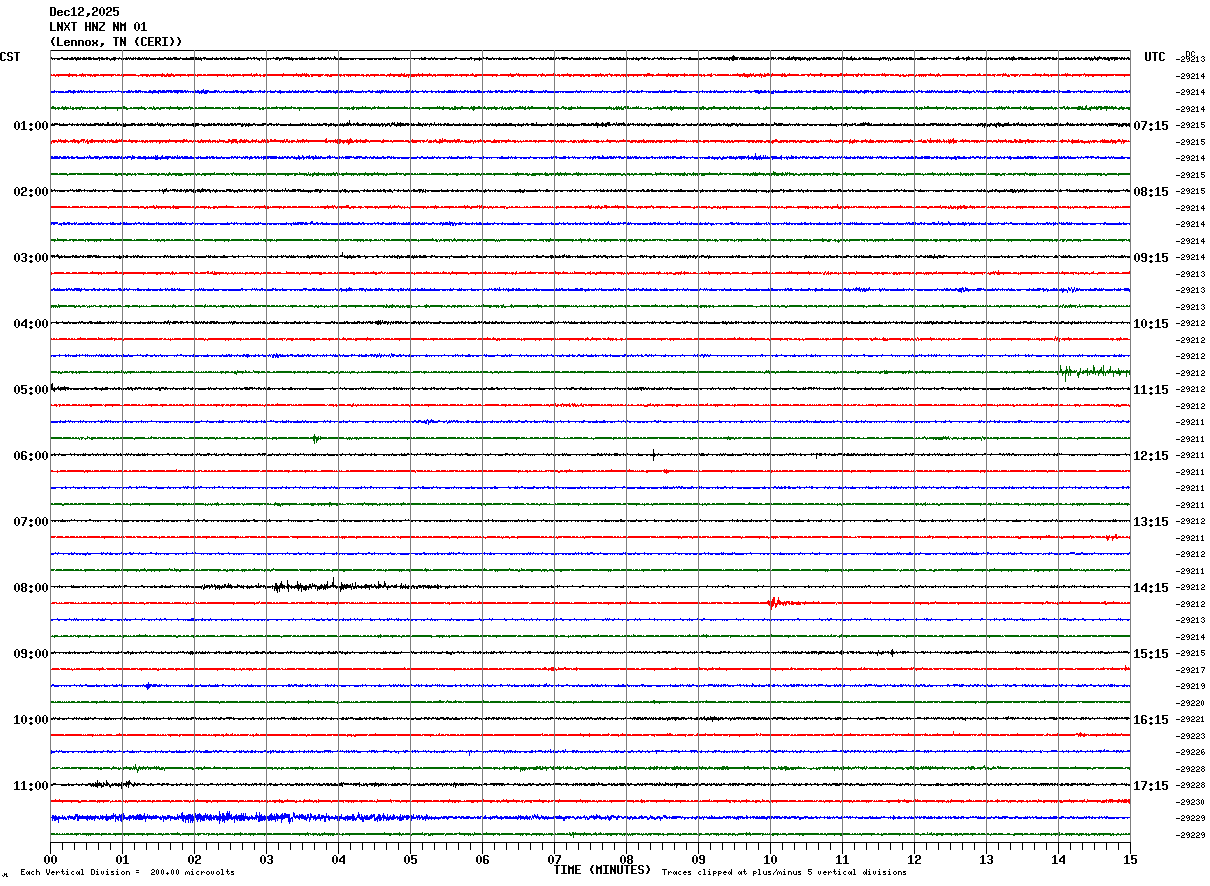Click the 15:15 UTC time label
1210x886 pixels.
1151,654
